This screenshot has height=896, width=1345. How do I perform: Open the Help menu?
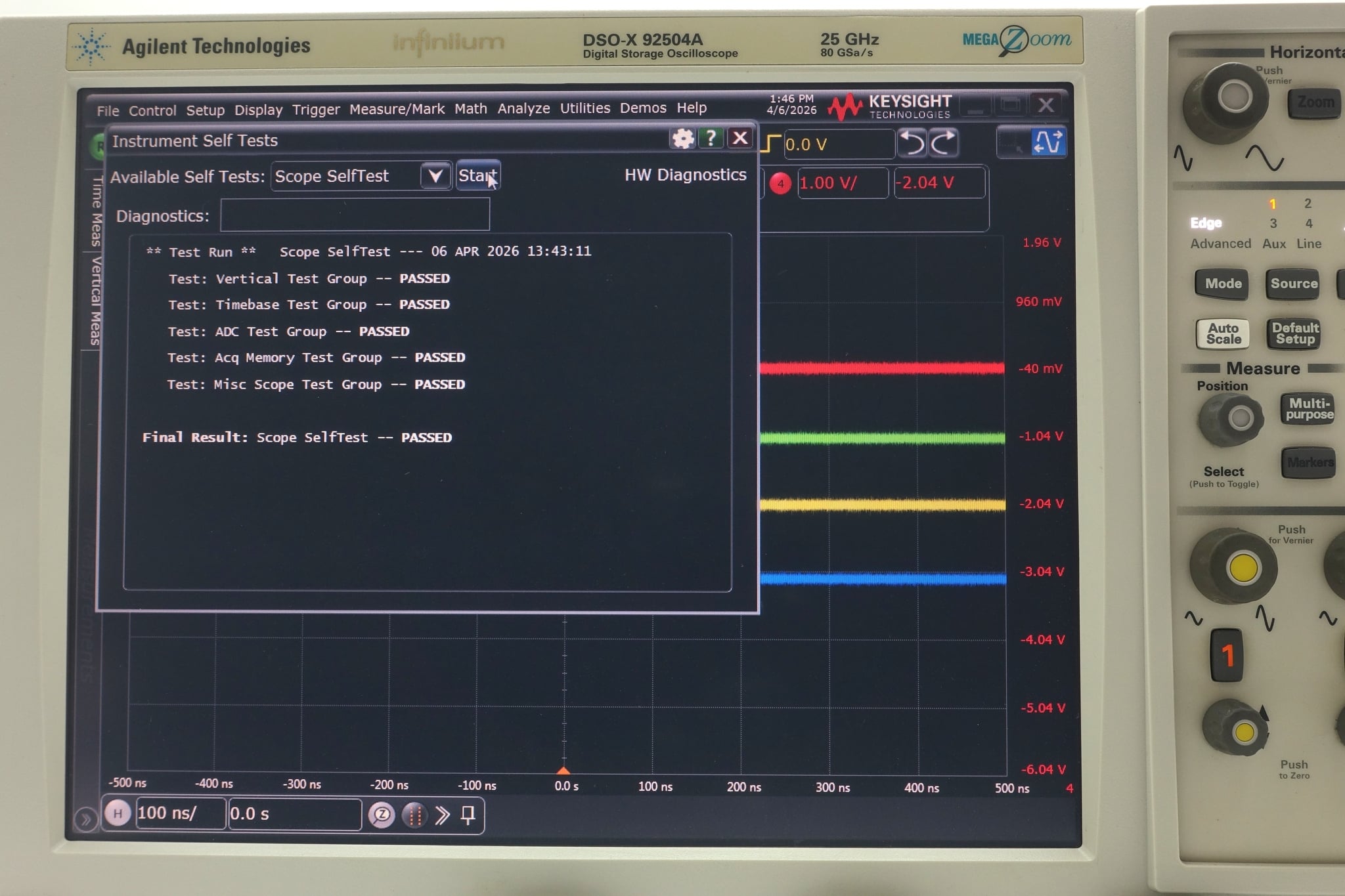692,108
